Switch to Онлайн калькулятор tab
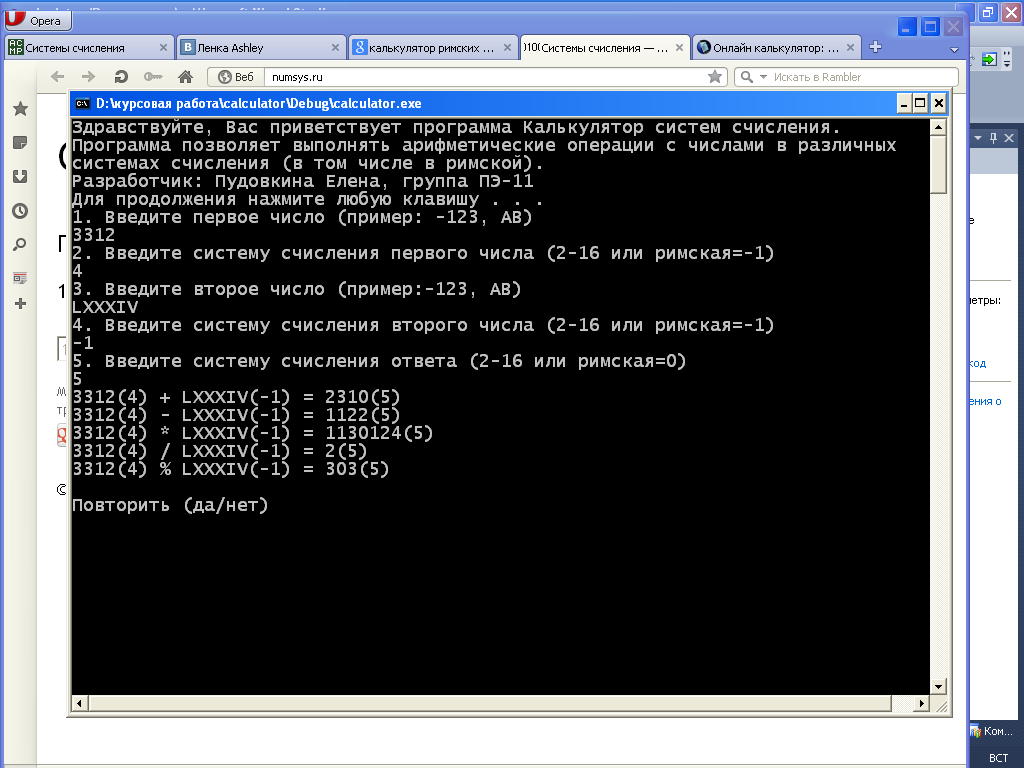 [775, 48]
